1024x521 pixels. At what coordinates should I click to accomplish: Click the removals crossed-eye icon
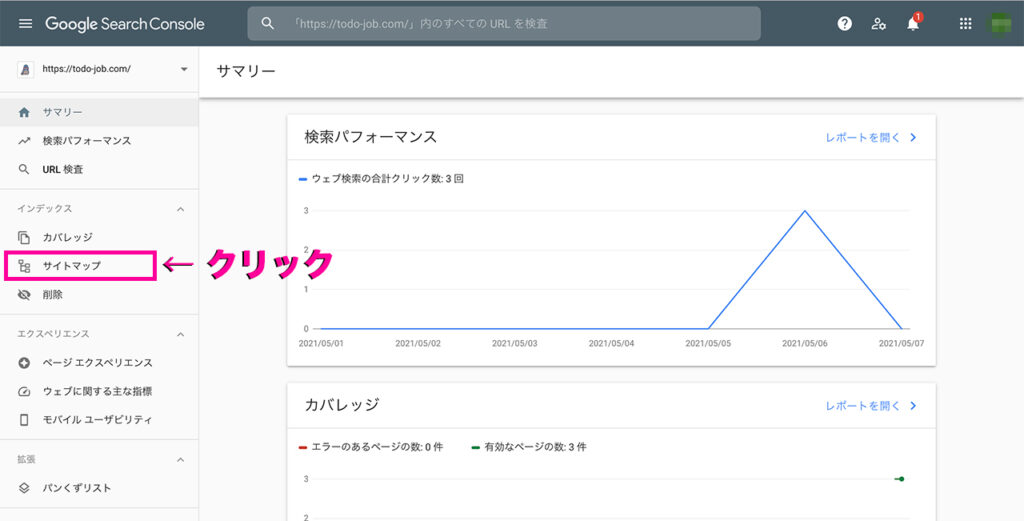[x=24, y=294]
